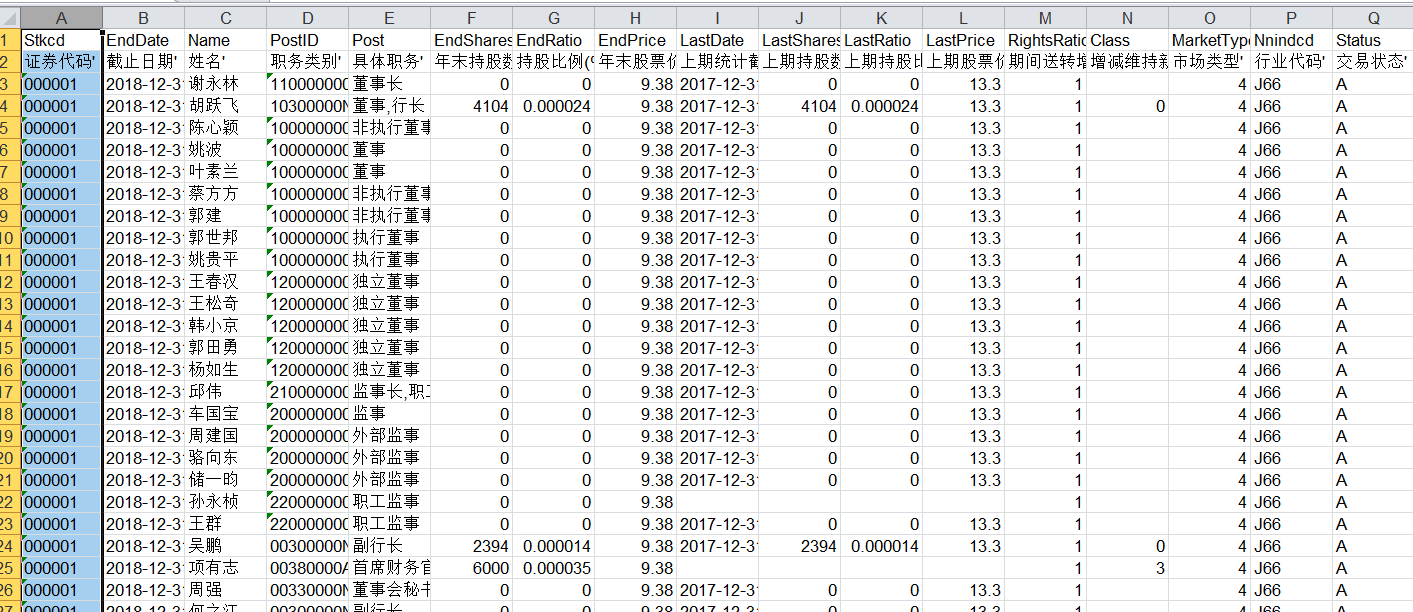The height and width of the screenshot is (612, 1413).
Task: Click EndShares value 6000
Action: (472, 568)
